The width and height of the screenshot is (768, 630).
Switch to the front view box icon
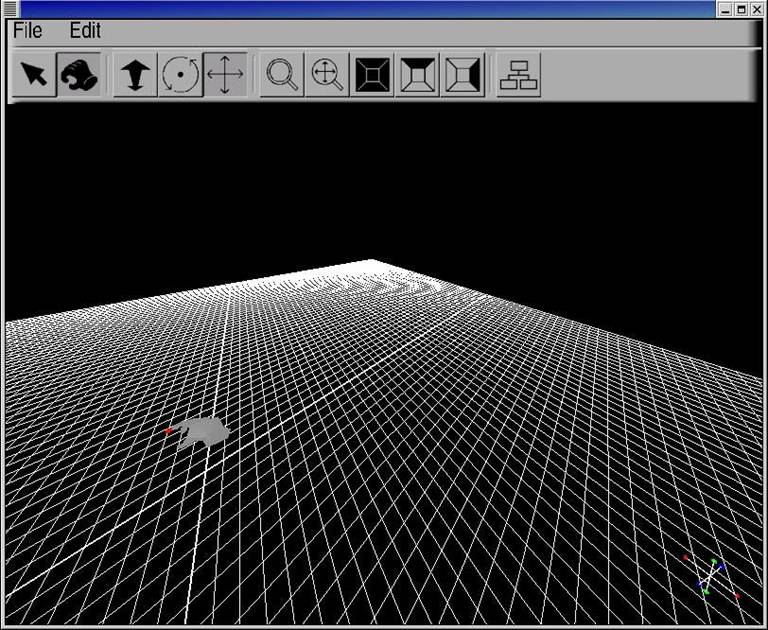click(x=372, y=74)
